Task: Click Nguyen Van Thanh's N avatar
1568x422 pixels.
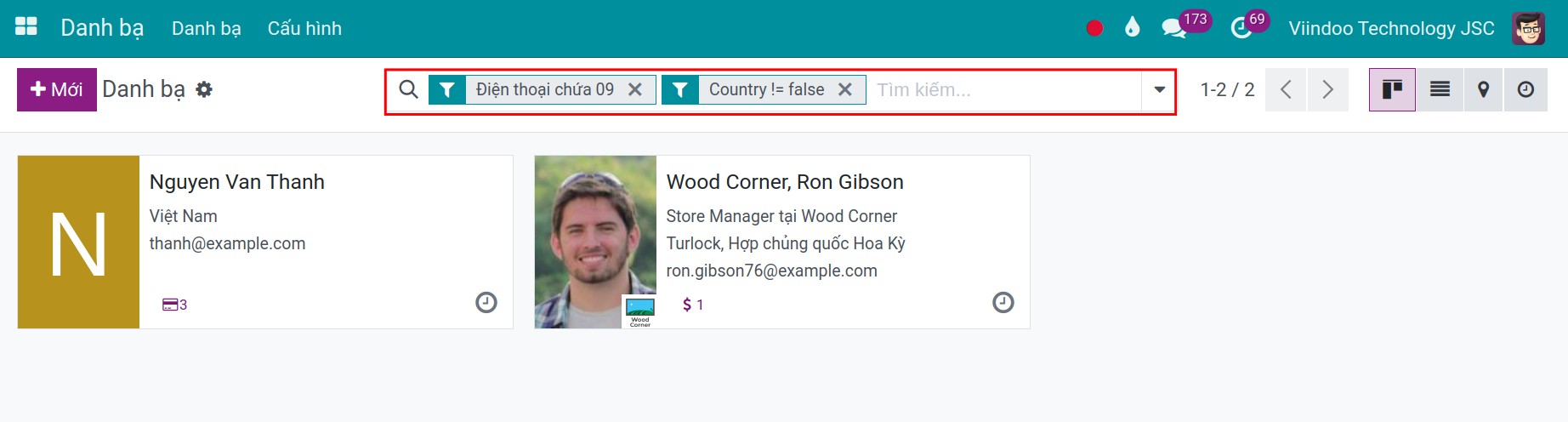Action: coord(78,242)
